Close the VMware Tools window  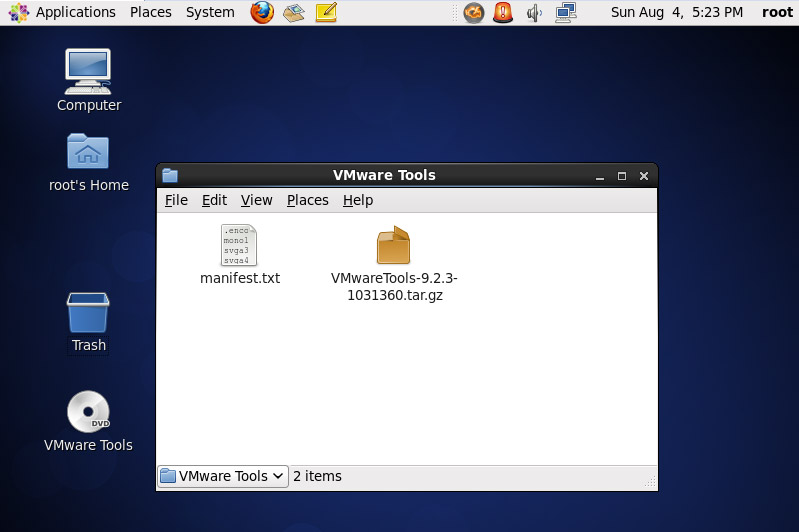tap(644, 176)
